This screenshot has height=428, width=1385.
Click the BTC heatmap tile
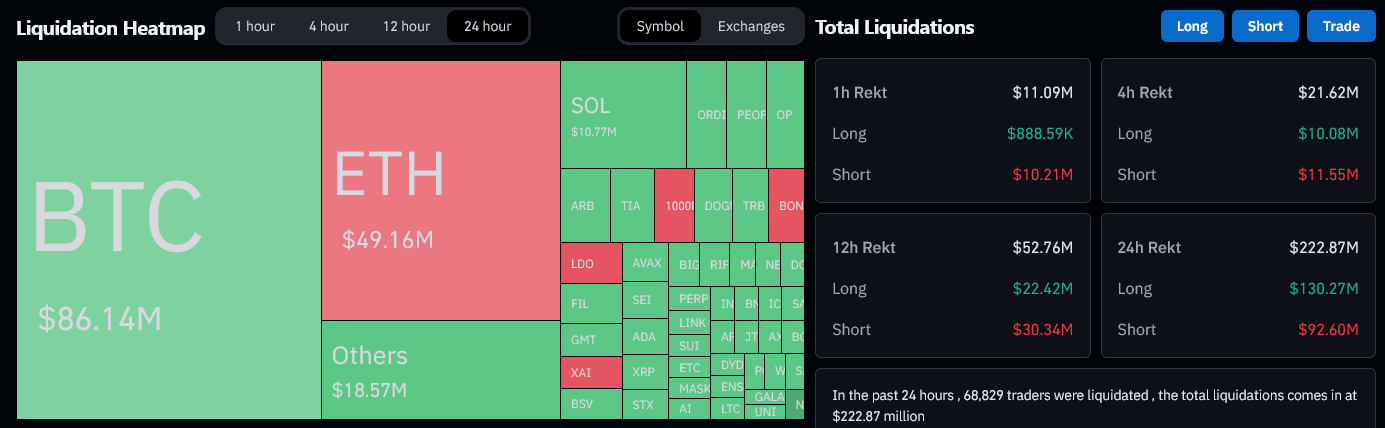tap(169, 240)
